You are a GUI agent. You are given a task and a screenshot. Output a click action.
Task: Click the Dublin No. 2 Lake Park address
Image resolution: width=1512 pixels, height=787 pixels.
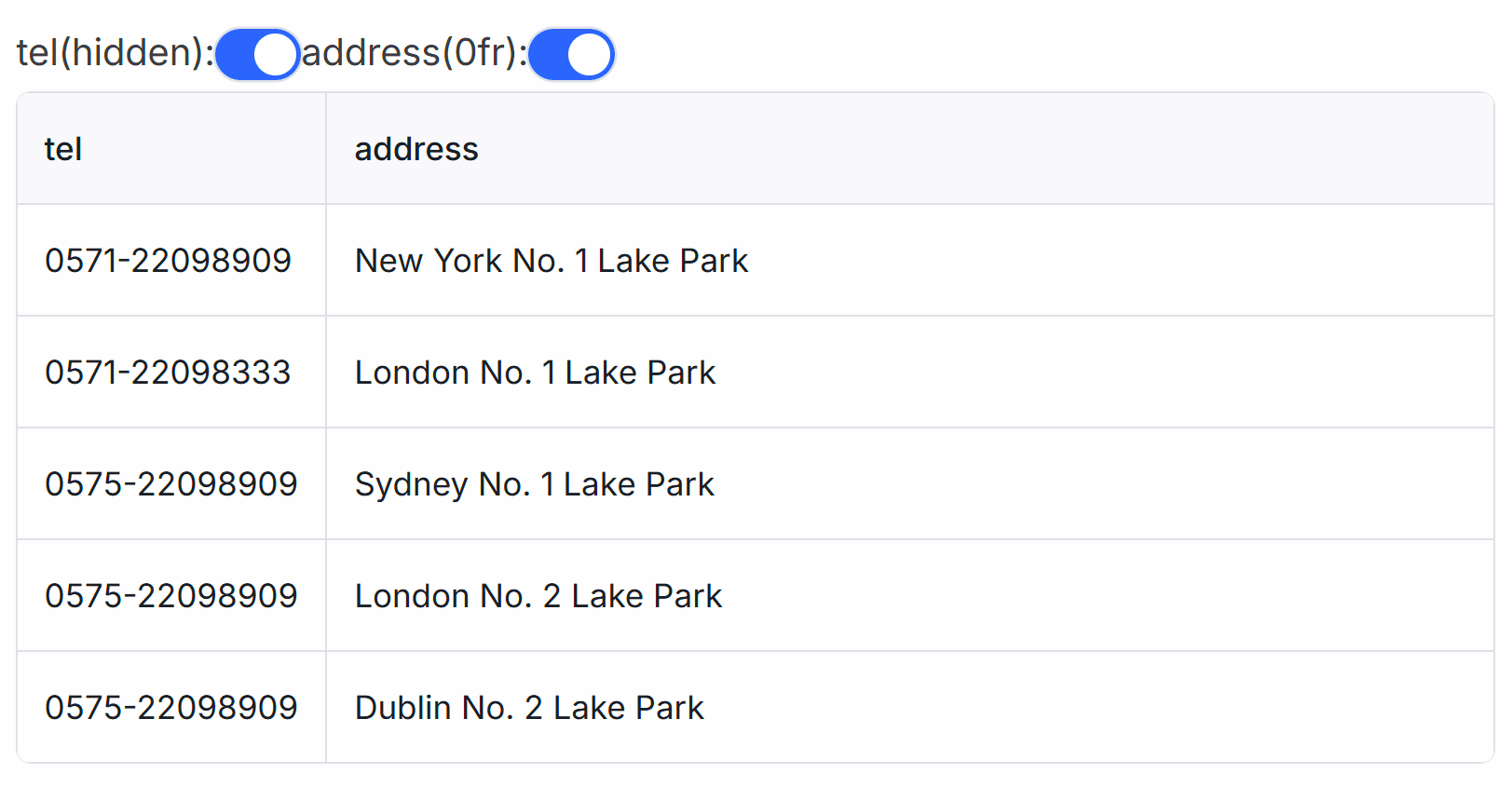point(529,708)
